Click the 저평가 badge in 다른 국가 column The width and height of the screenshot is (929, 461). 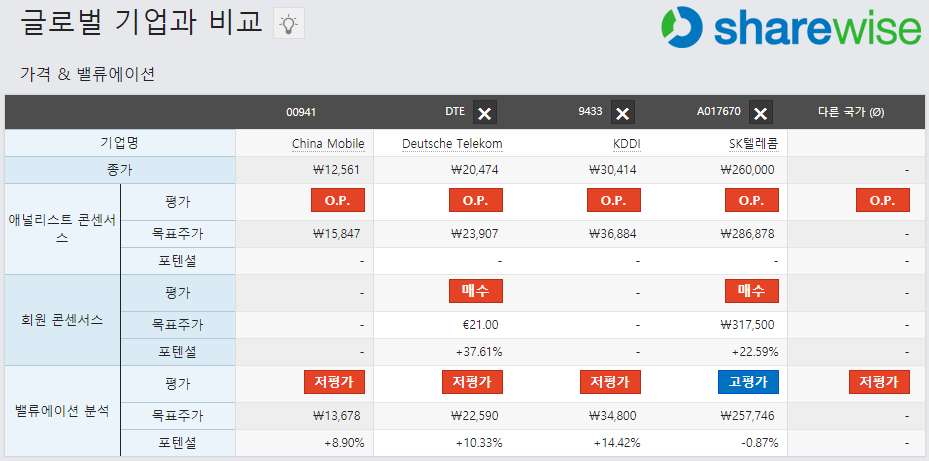[x=879, y=382]
